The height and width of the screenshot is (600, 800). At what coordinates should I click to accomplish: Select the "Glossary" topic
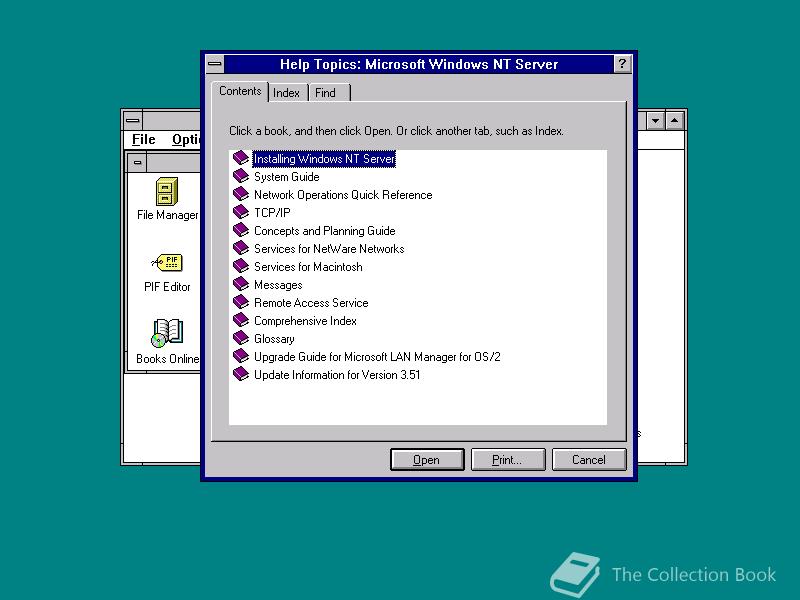tap(274, 339)
